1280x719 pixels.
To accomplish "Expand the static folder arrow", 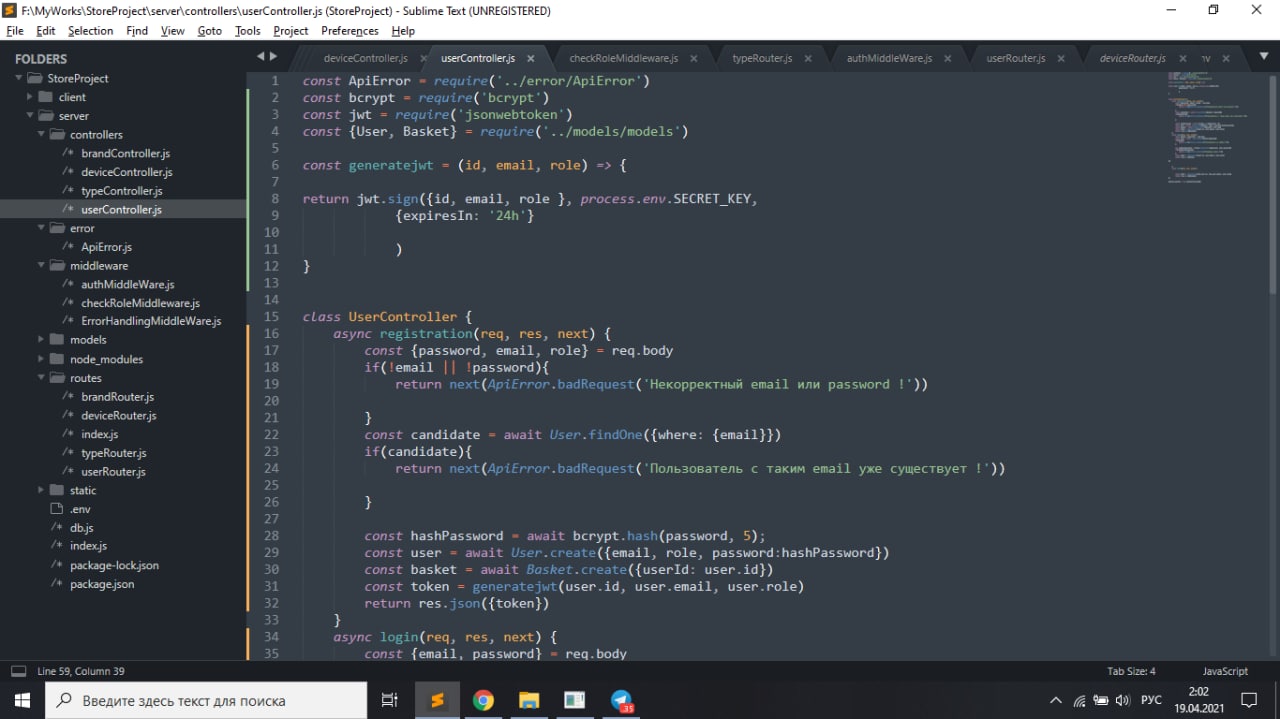I will click(x=41, y=490).
